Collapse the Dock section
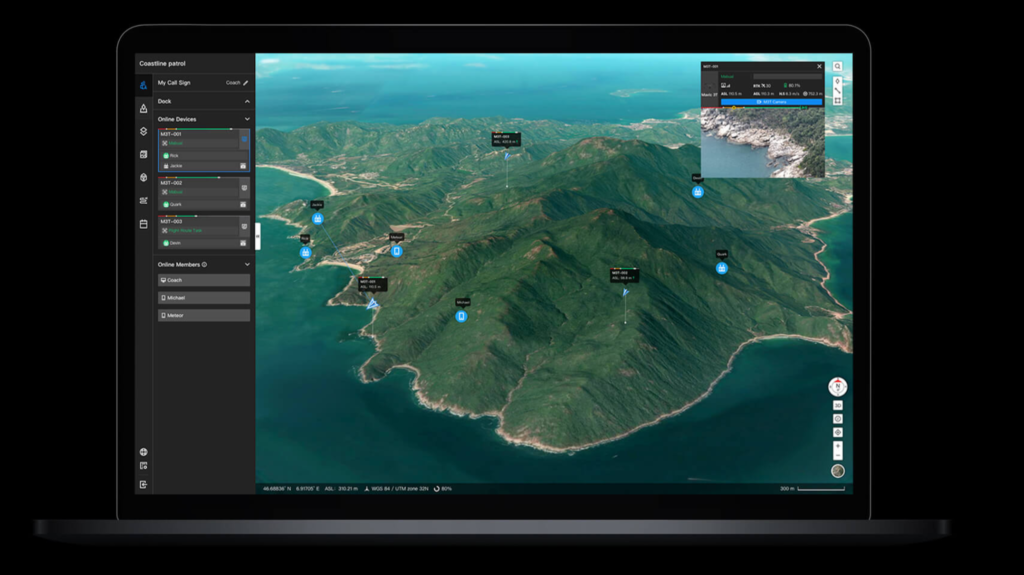 (246, 101)
